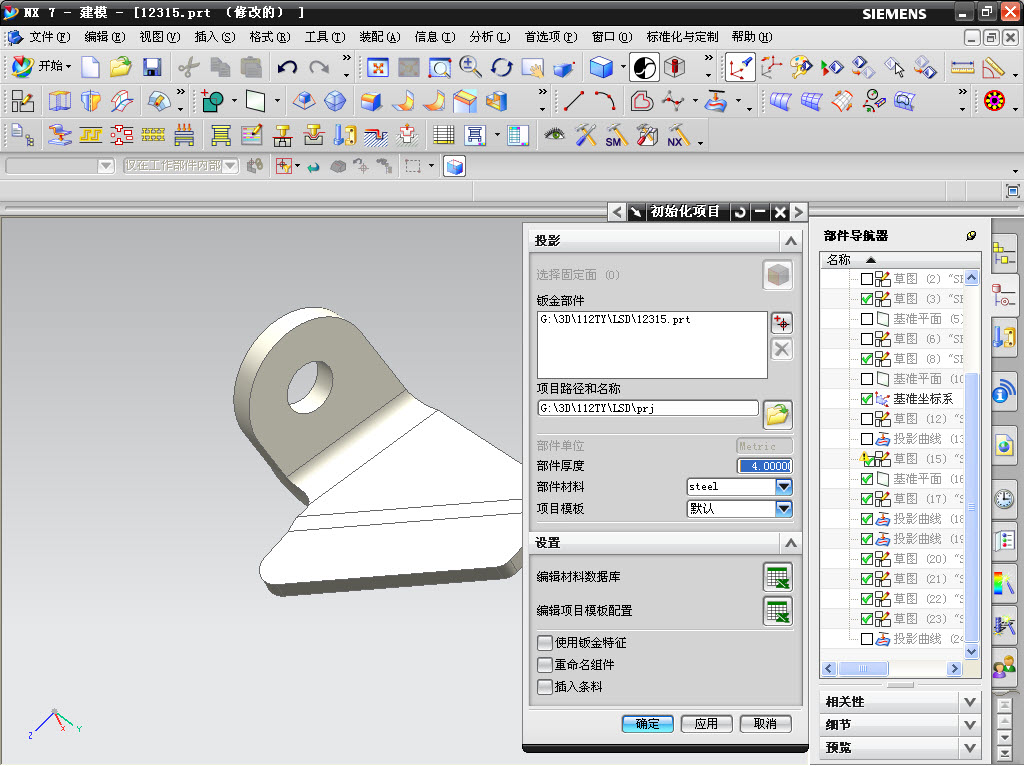Click the eye icon in the third toolbar
The width and height of the screenshot is (1024, 766).
pos(554,135)
